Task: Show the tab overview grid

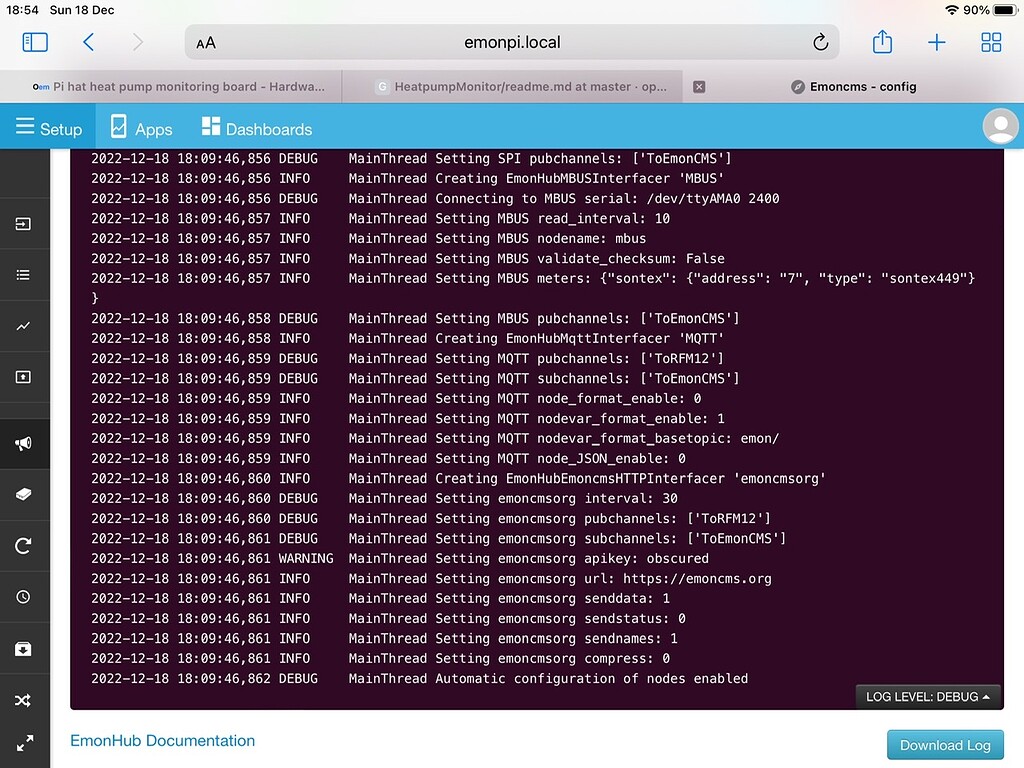Action: tap(991, 42)
